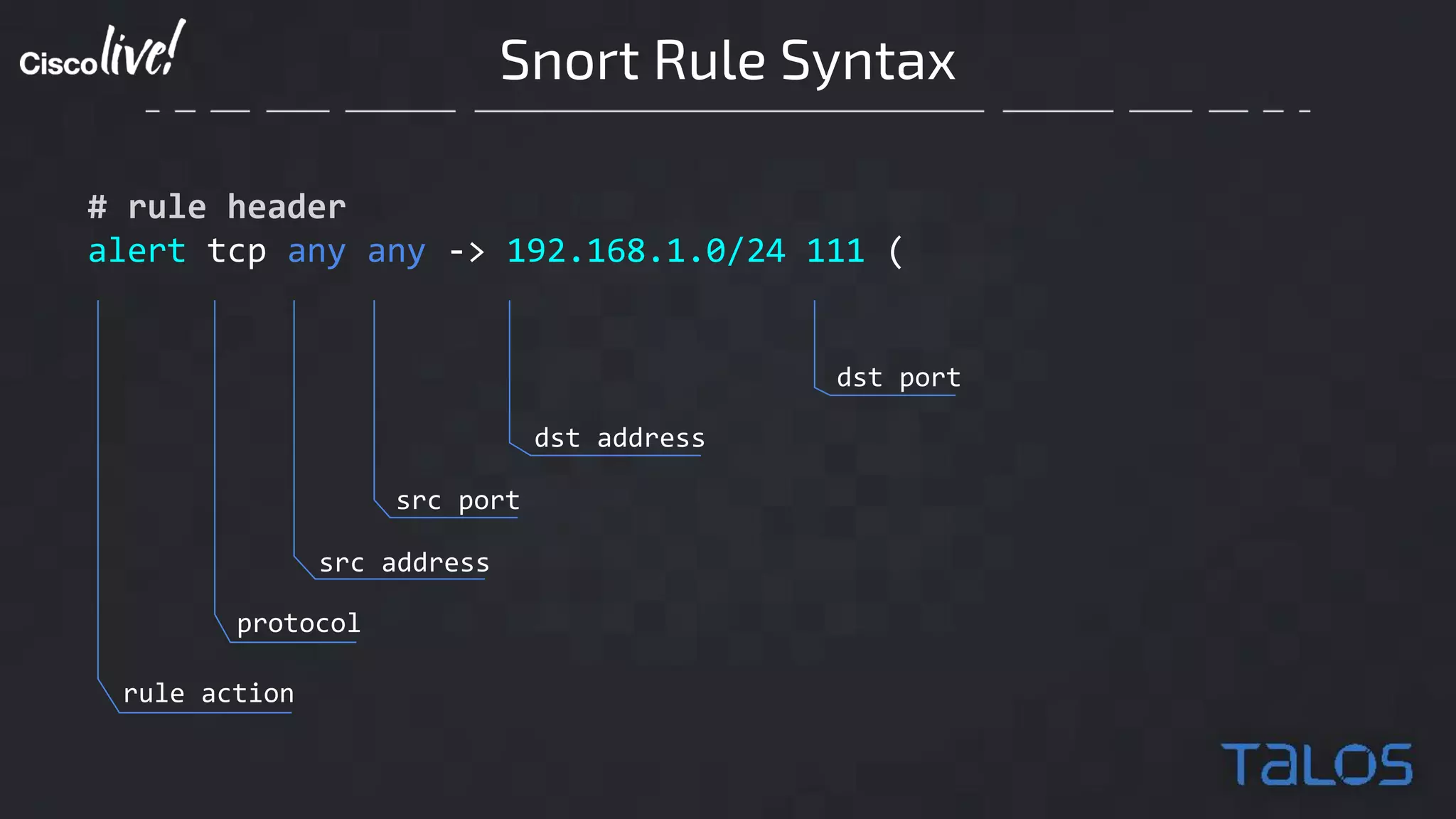Click the first 'any' source address token
1456x819 pixels.
click(x=317, y=253)
